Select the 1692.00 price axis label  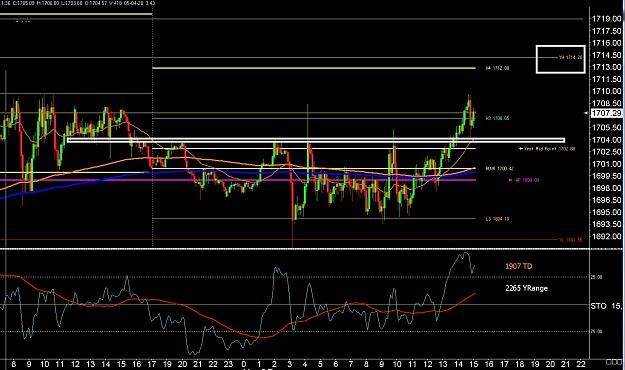point(606,236)
